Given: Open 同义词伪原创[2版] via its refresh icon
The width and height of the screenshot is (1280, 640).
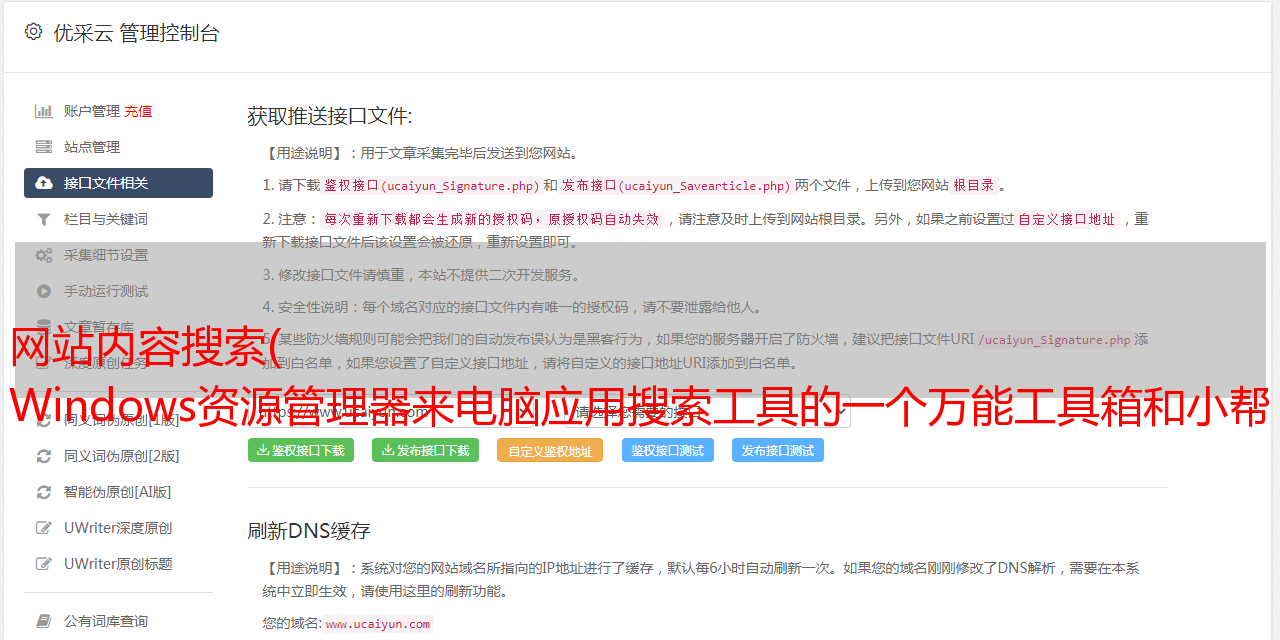Looking at the screenshot, I should (44, 456).
